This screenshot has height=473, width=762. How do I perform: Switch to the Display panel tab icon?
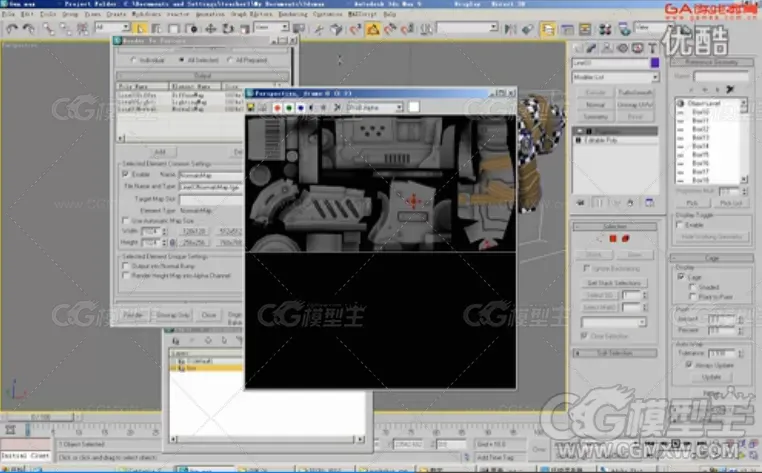(637, 48)
